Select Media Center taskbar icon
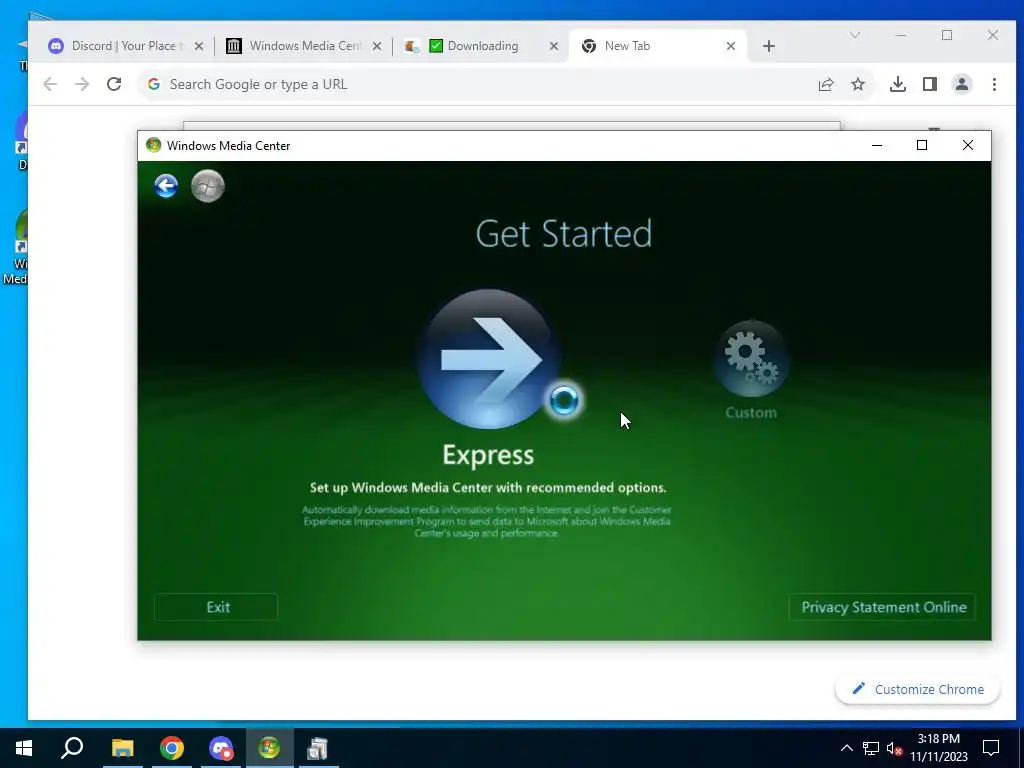 [x=269, y=748]
